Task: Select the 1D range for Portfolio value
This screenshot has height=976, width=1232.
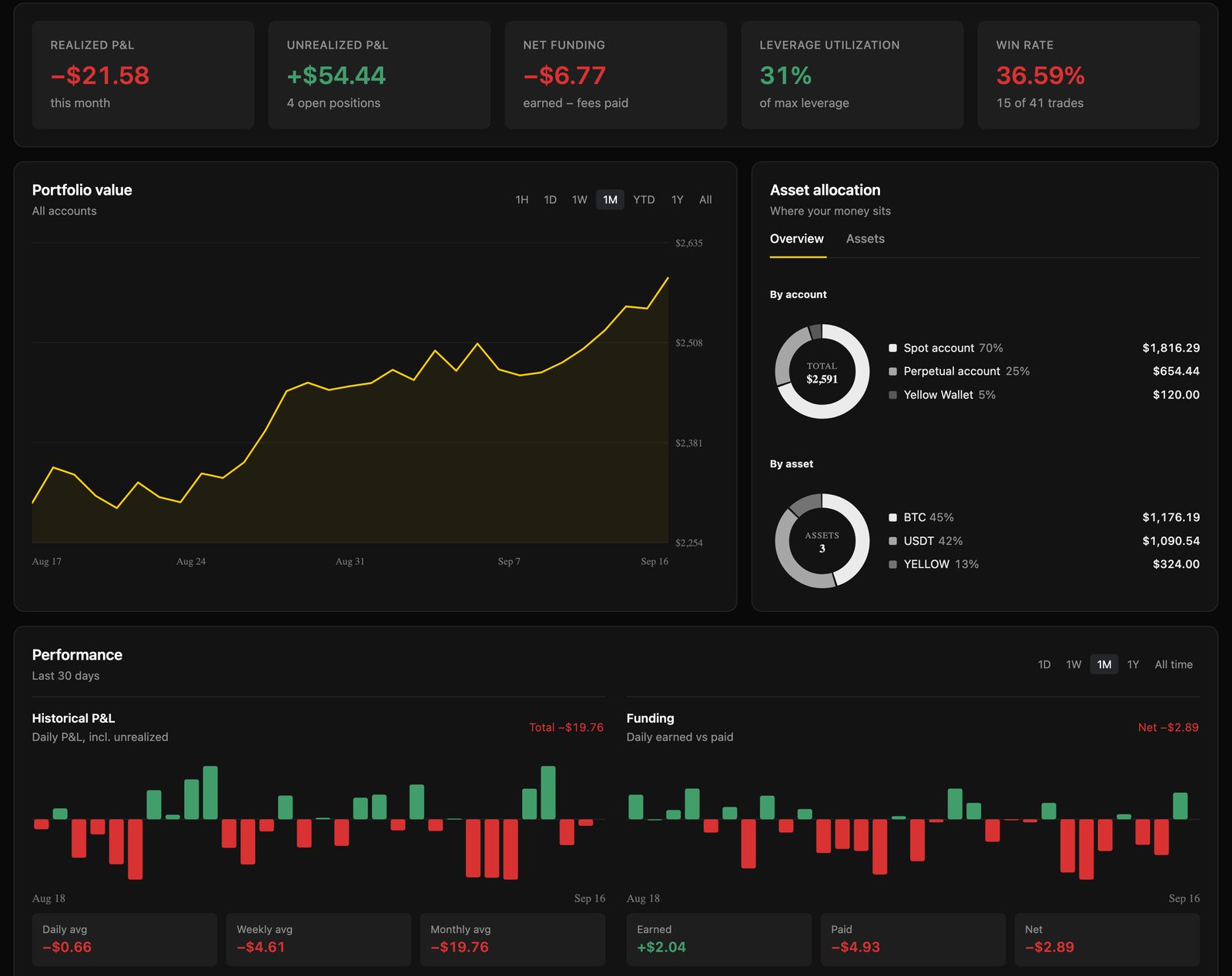Action: tap(551, 199)
